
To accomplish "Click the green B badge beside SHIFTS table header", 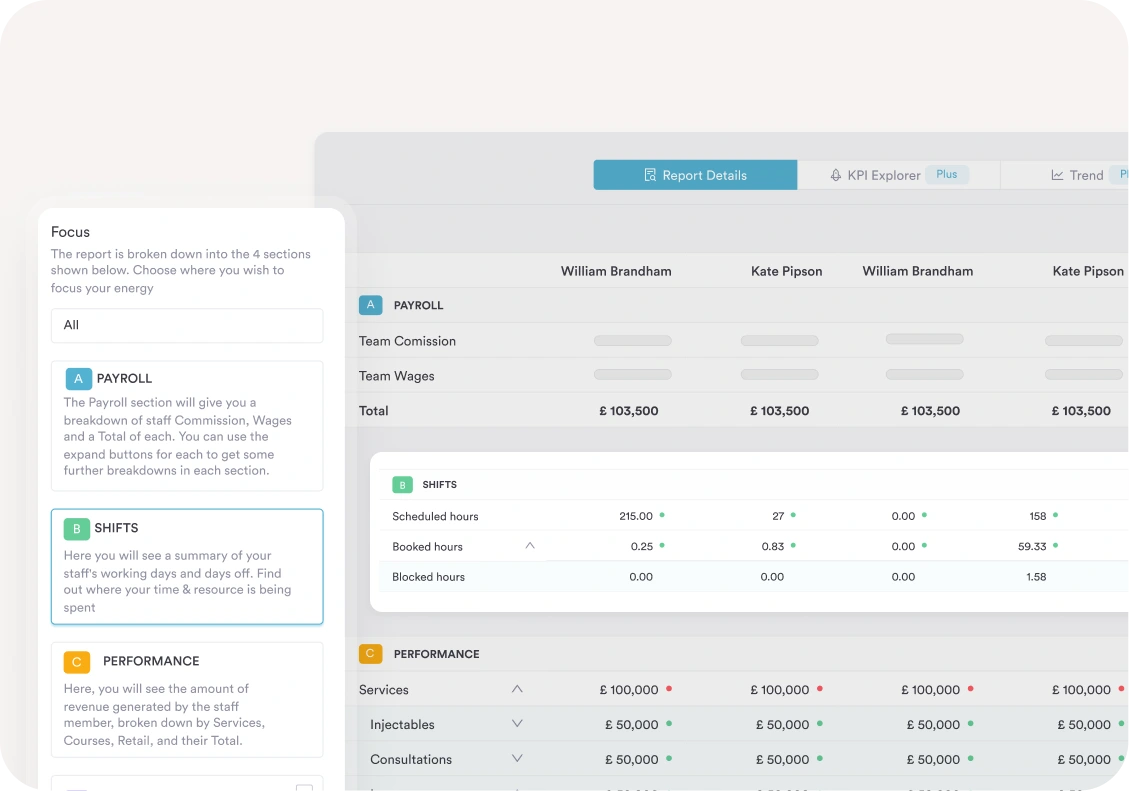I will tap(402, 485).
